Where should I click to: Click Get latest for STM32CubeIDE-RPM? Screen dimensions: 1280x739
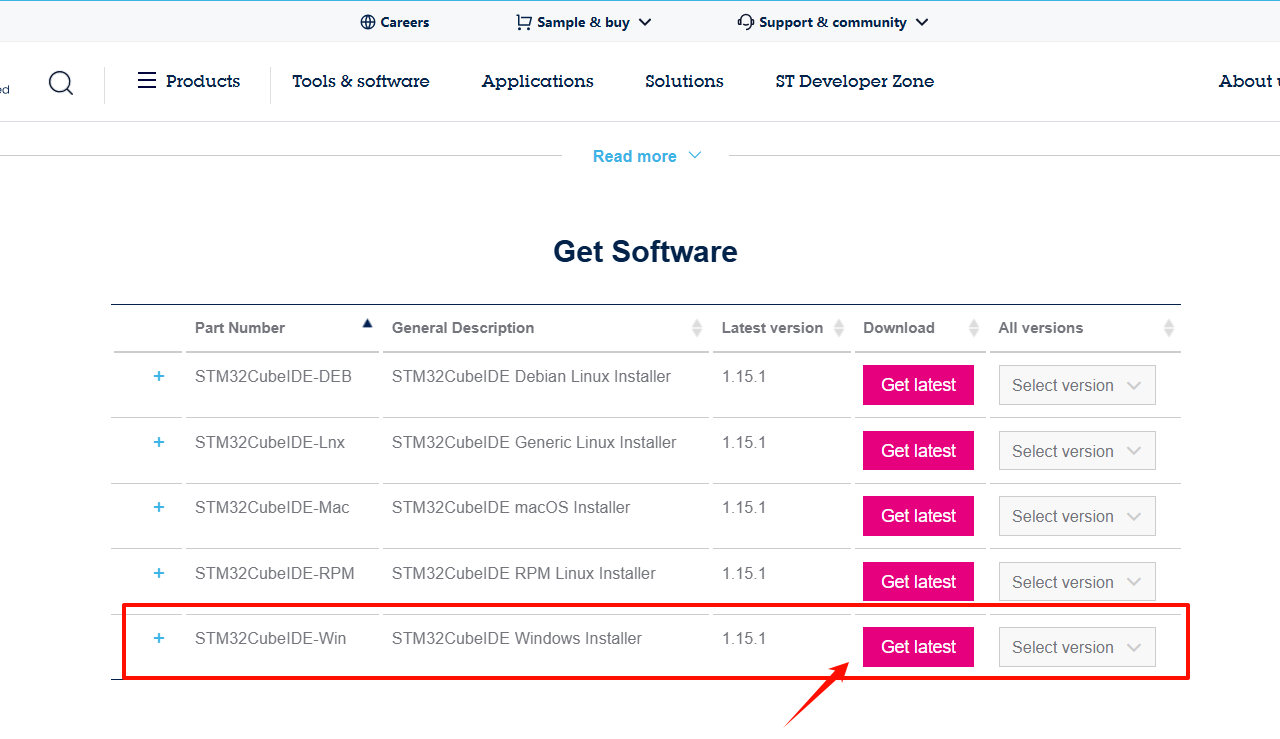tap(917, 581)
